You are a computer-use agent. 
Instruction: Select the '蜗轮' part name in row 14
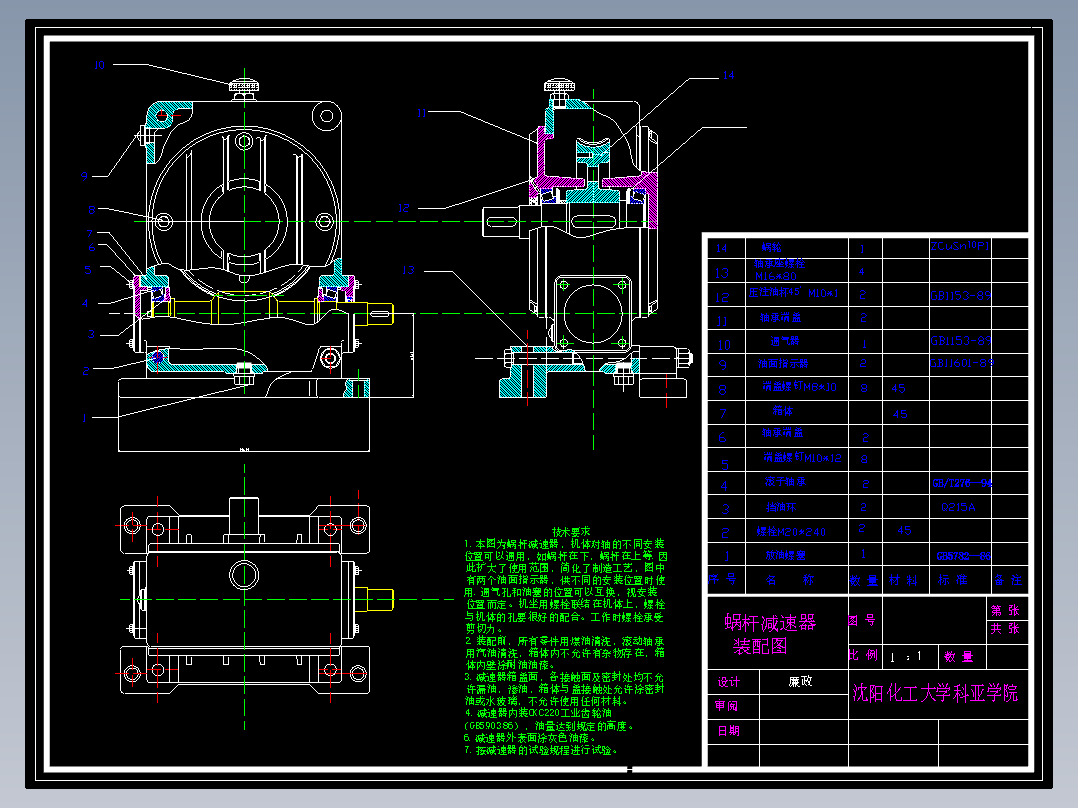[x=771, y=247]
